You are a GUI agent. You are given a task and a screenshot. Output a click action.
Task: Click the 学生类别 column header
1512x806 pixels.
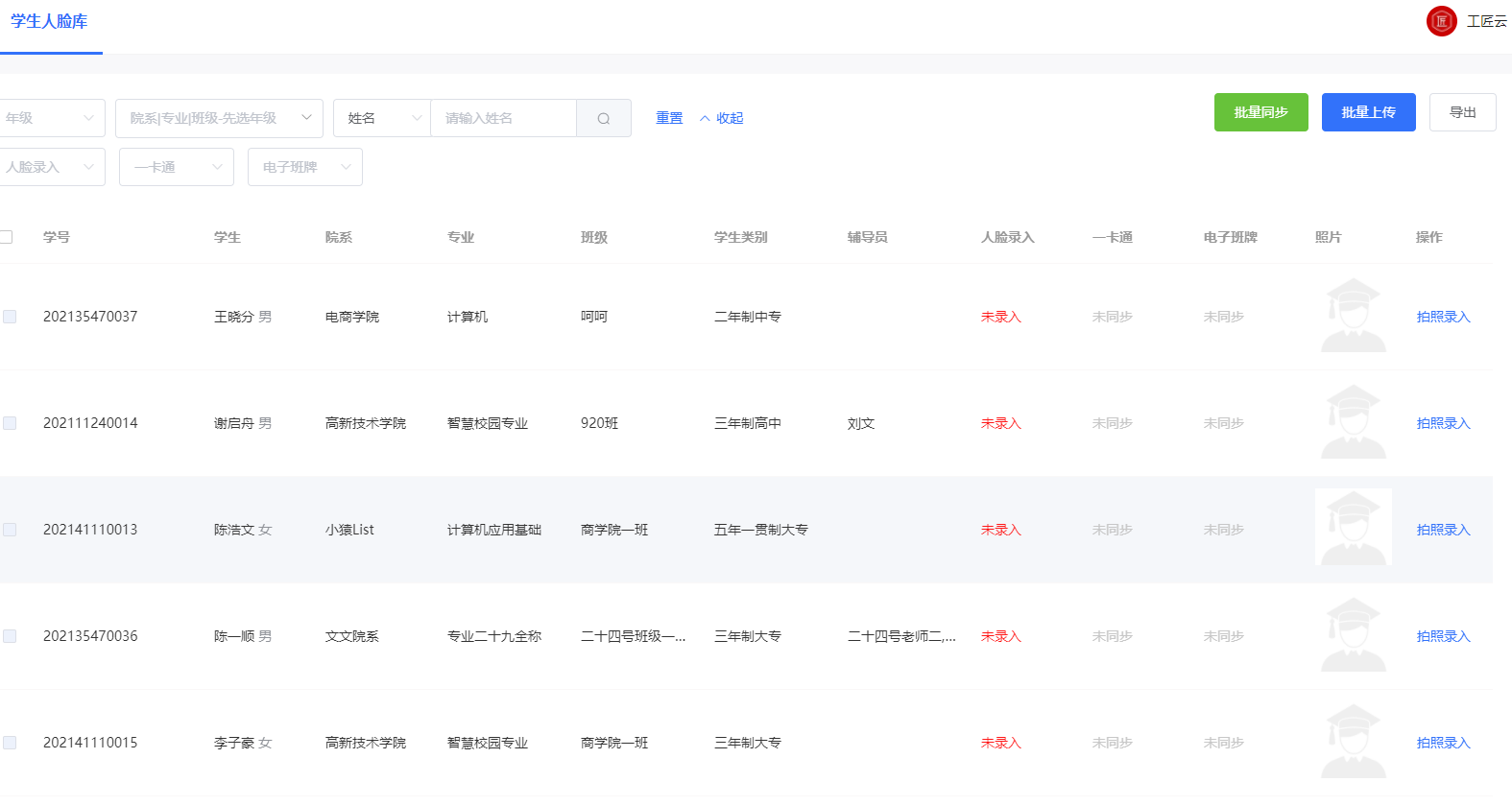(741, 237)
